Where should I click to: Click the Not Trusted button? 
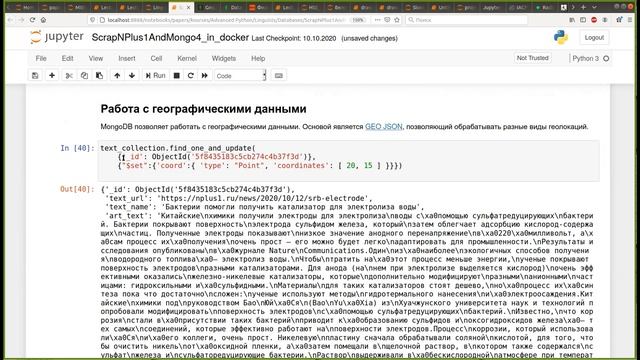(x=532, y=58)
